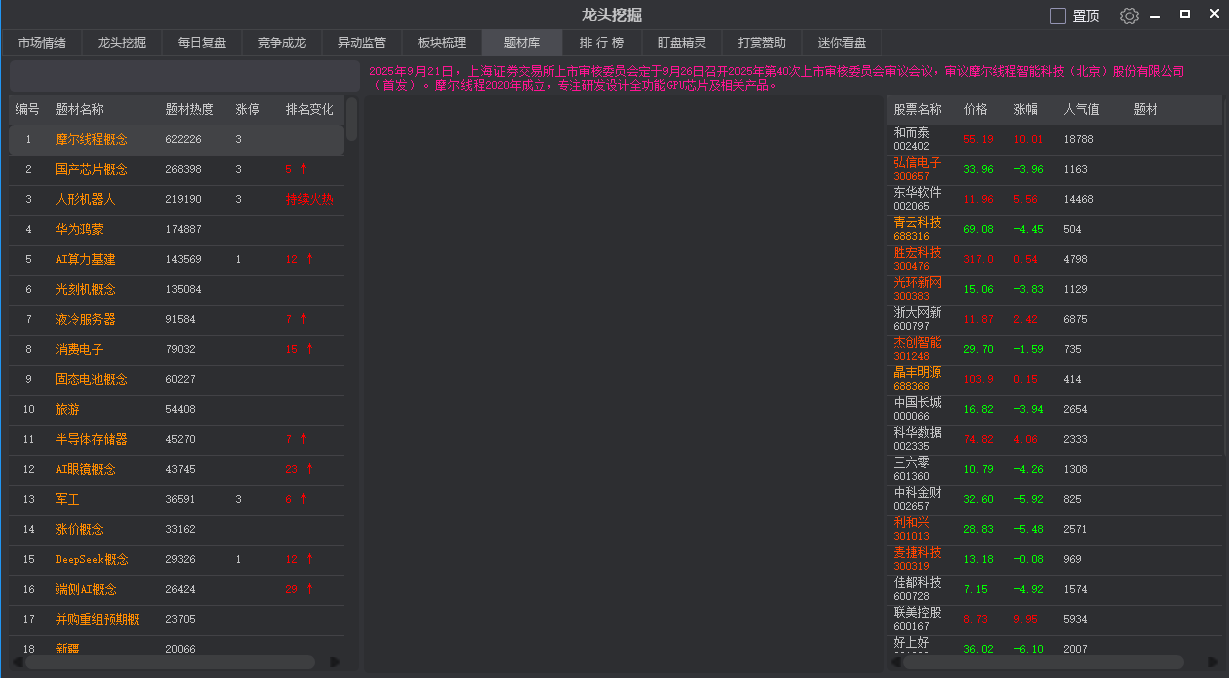This screenshot has height=678, width=1229.
Task: Enable the 置顶 checkbox
Action: coord(1057,14)
